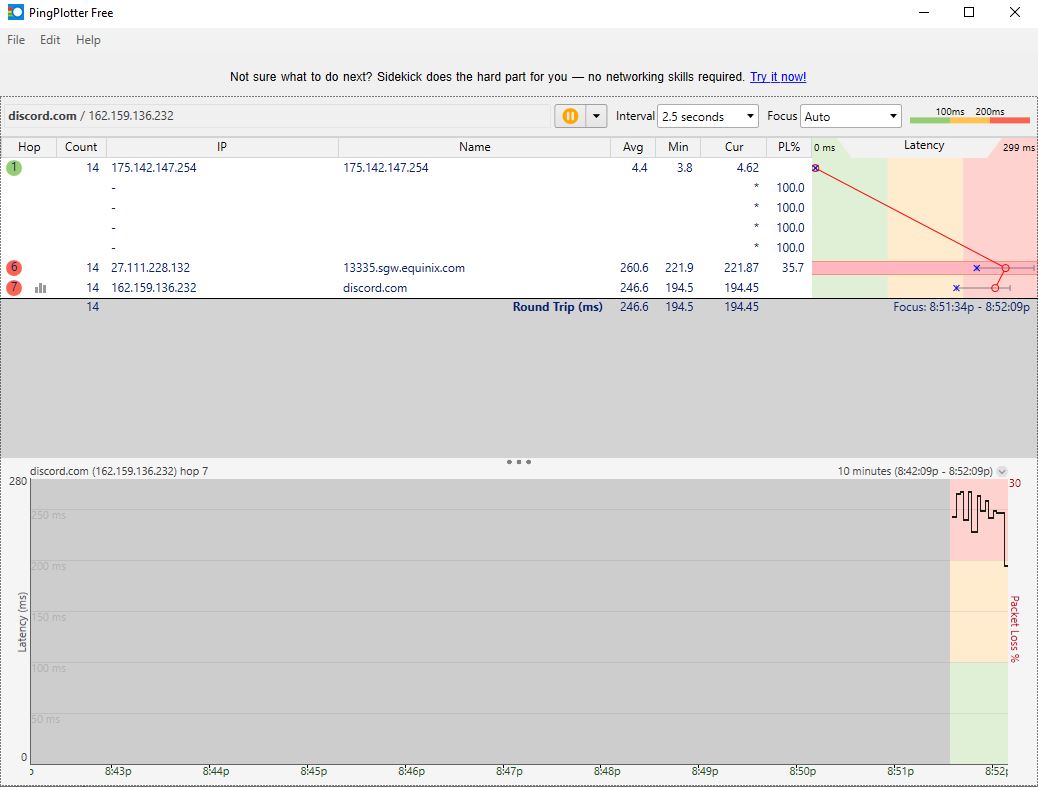
Task: Expand the 10 minutes timeline range chevron
Action: (x=1002, y=471)
